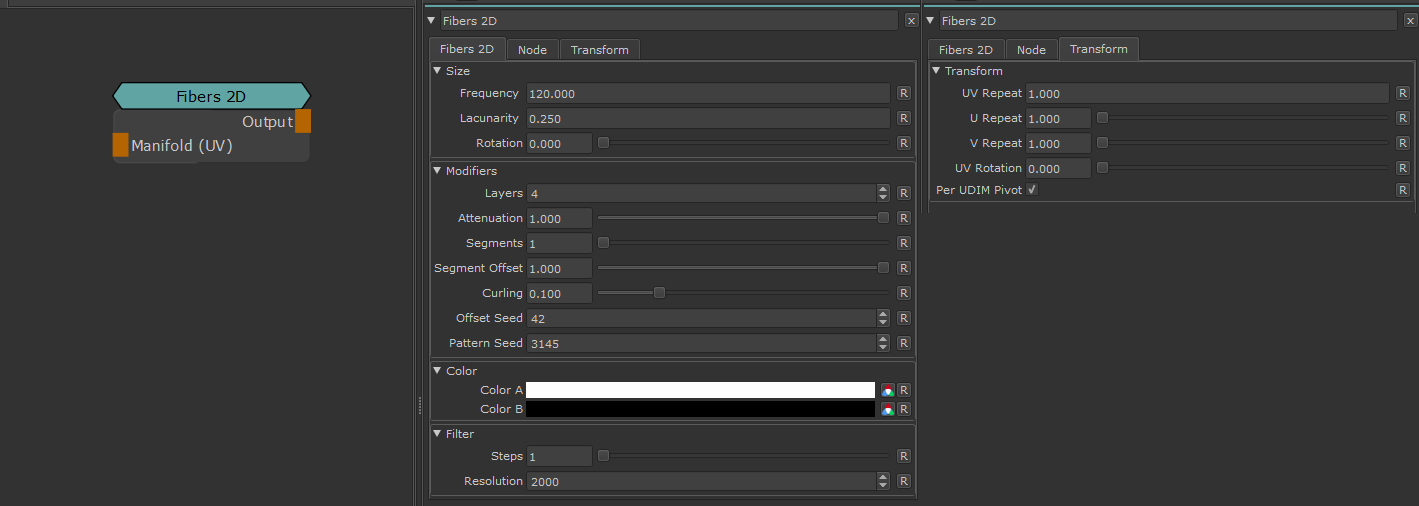Click the Output port on Fibers 2D node

(x=303, y=121)
